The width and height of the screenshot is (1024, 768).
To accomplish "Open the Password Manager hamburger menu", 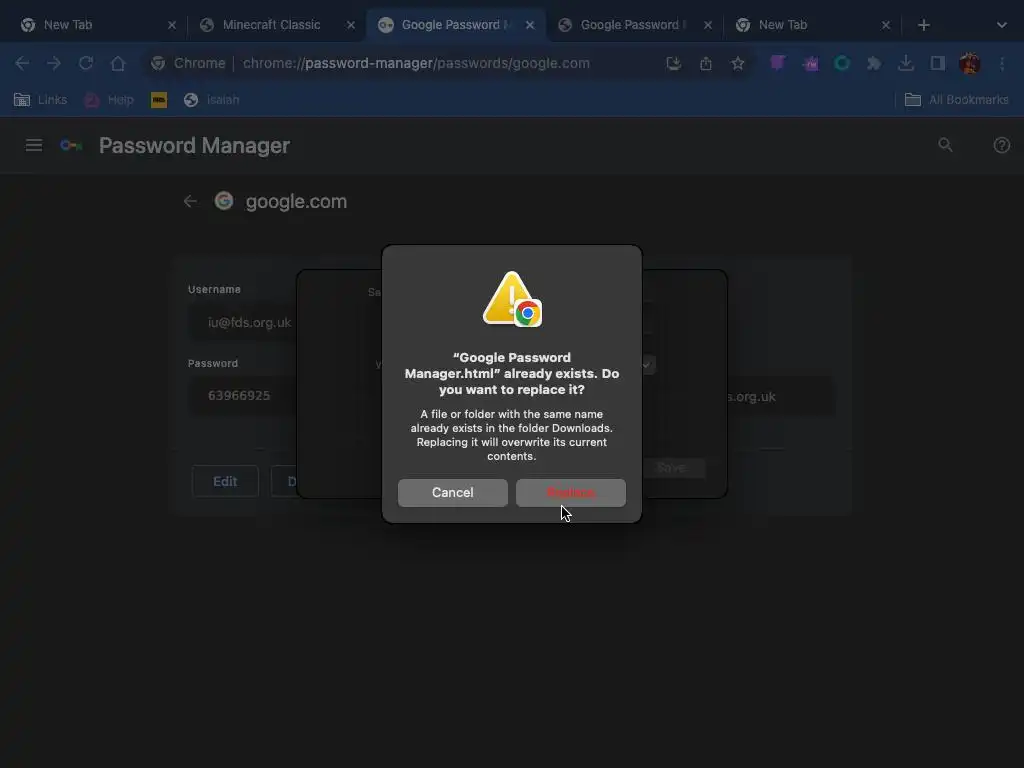I will [34, 145].
